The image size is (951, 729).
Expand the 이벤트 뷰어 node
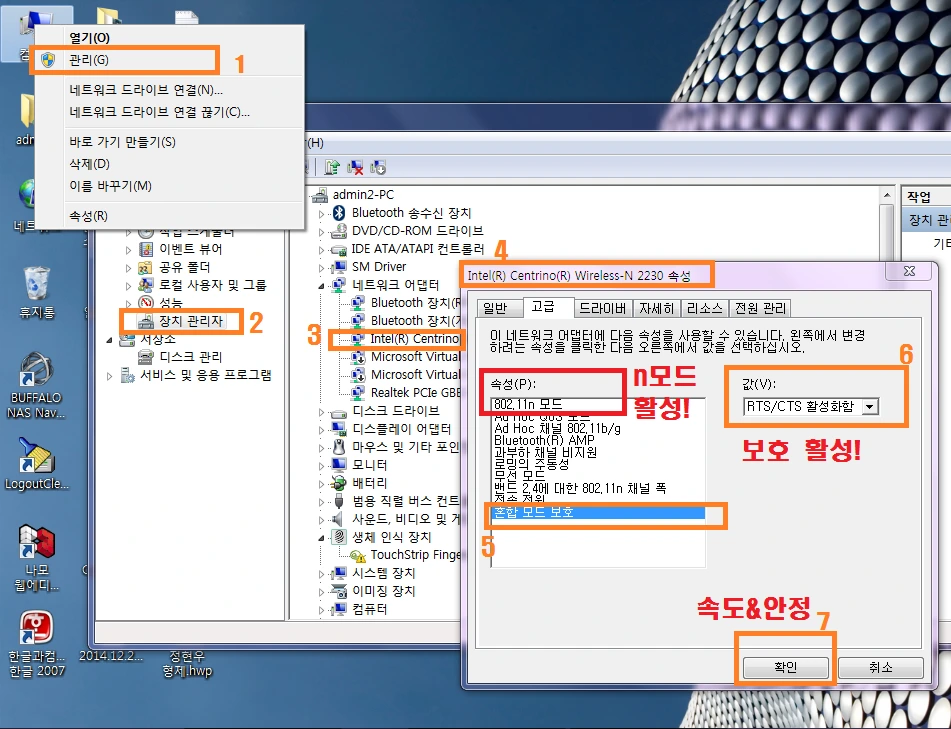[x=128, y=249]
